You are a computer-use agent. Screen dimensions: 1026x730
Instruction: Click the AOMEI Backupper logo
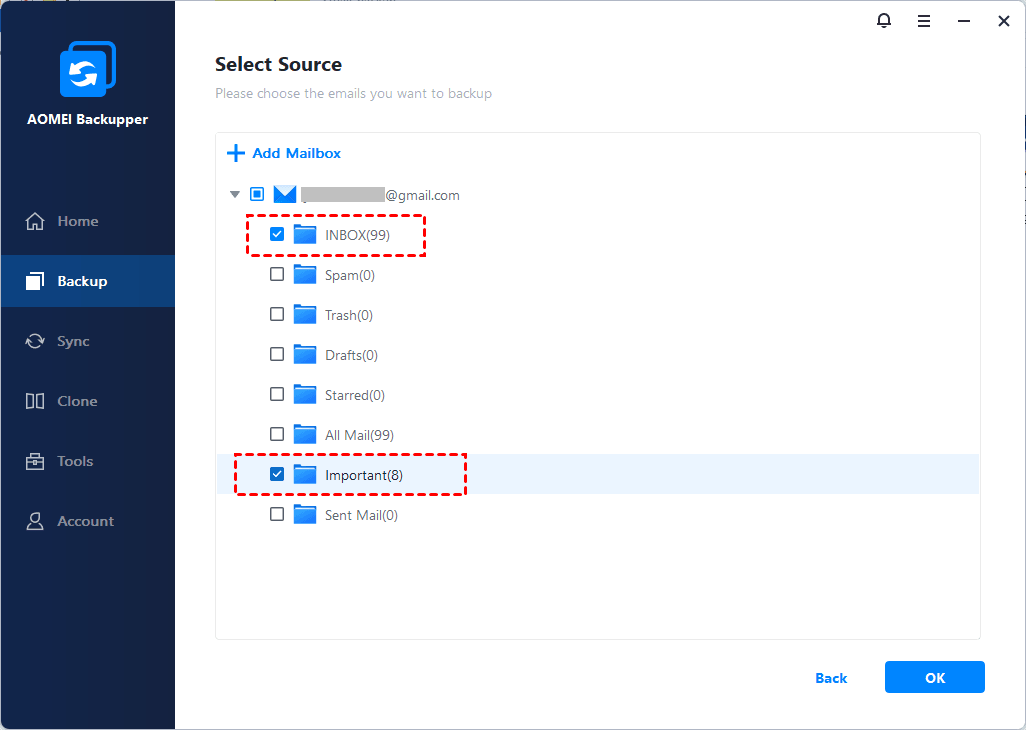pyautogui.click(x=88, y=69)
